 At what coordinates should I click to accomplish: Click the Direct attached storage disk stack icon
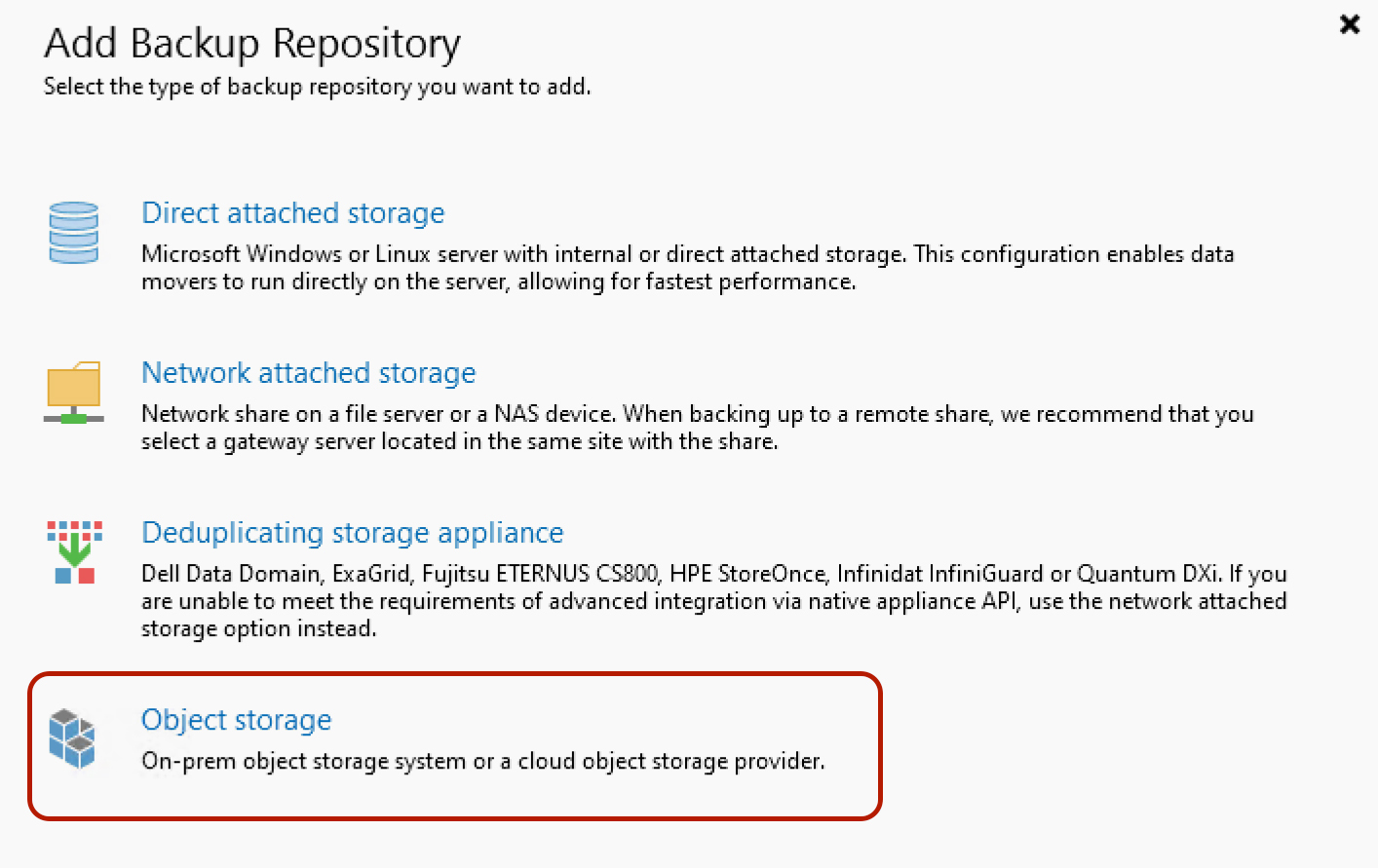[x=74, y=233]
